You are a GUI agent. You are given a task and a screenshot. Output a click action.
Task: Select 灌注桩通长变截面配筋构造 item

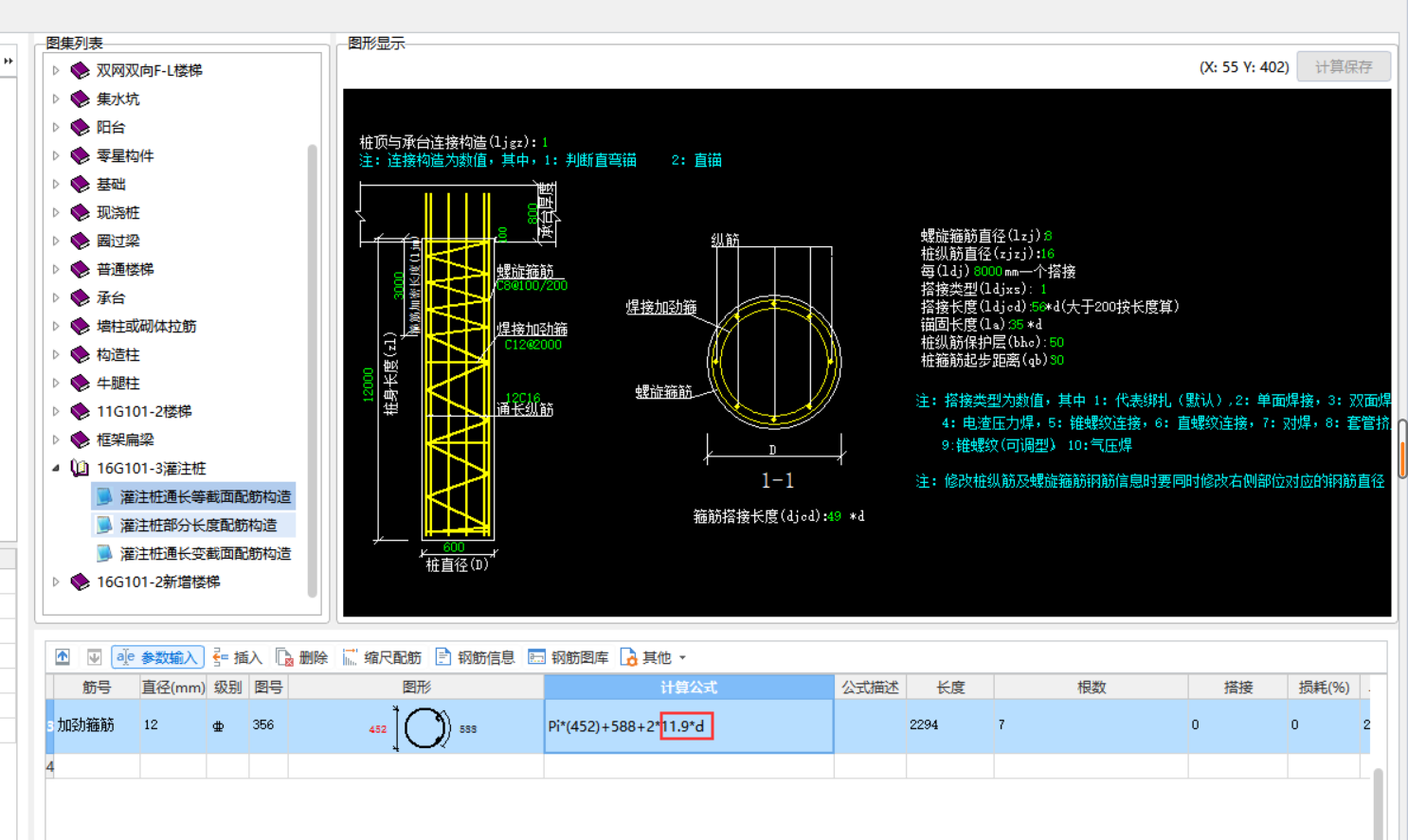pyautogui.click(x=205, y=554)
